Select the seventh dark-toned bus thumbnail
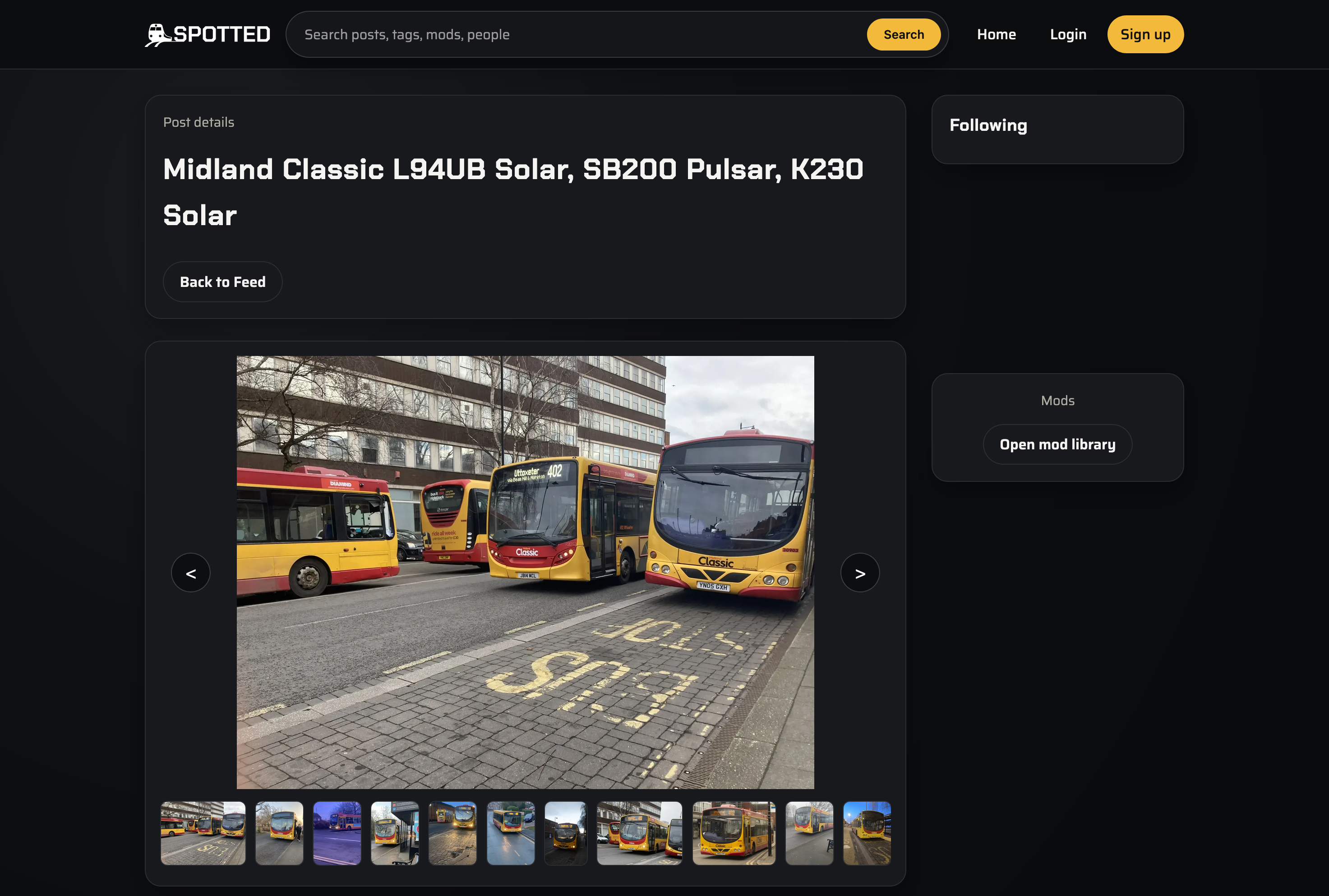Image resolution: width=1329 pixels, height=896 pixels. click(566, 832)
